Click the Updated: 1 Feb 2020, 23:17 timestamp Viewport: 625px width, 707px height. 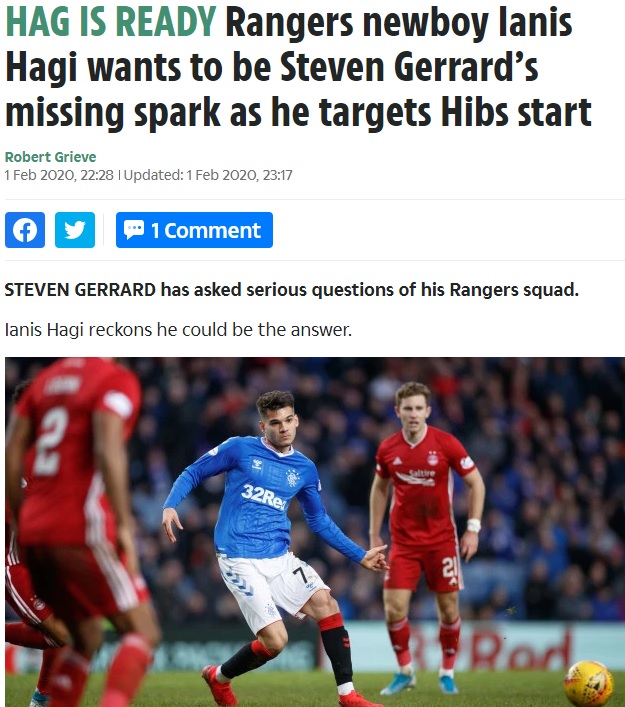[208, 175]
